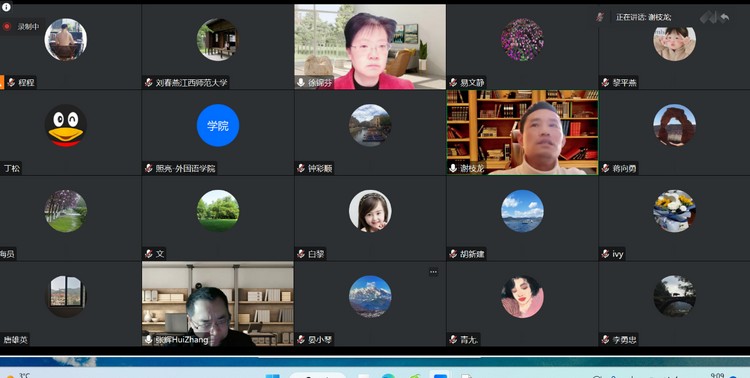
Task: Click the name label 李勇忠
Action: (x=625, y=339)
